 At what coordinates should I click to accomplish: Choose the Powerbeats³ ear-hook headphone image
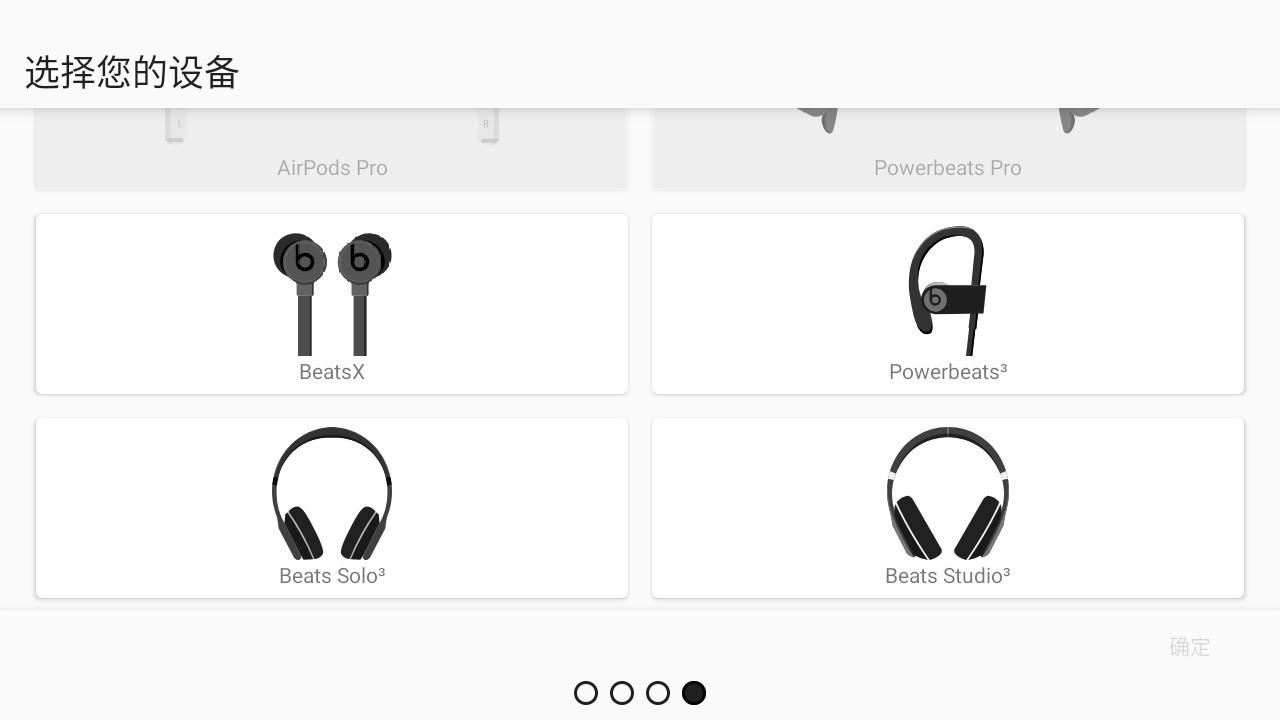click(947, 291)
